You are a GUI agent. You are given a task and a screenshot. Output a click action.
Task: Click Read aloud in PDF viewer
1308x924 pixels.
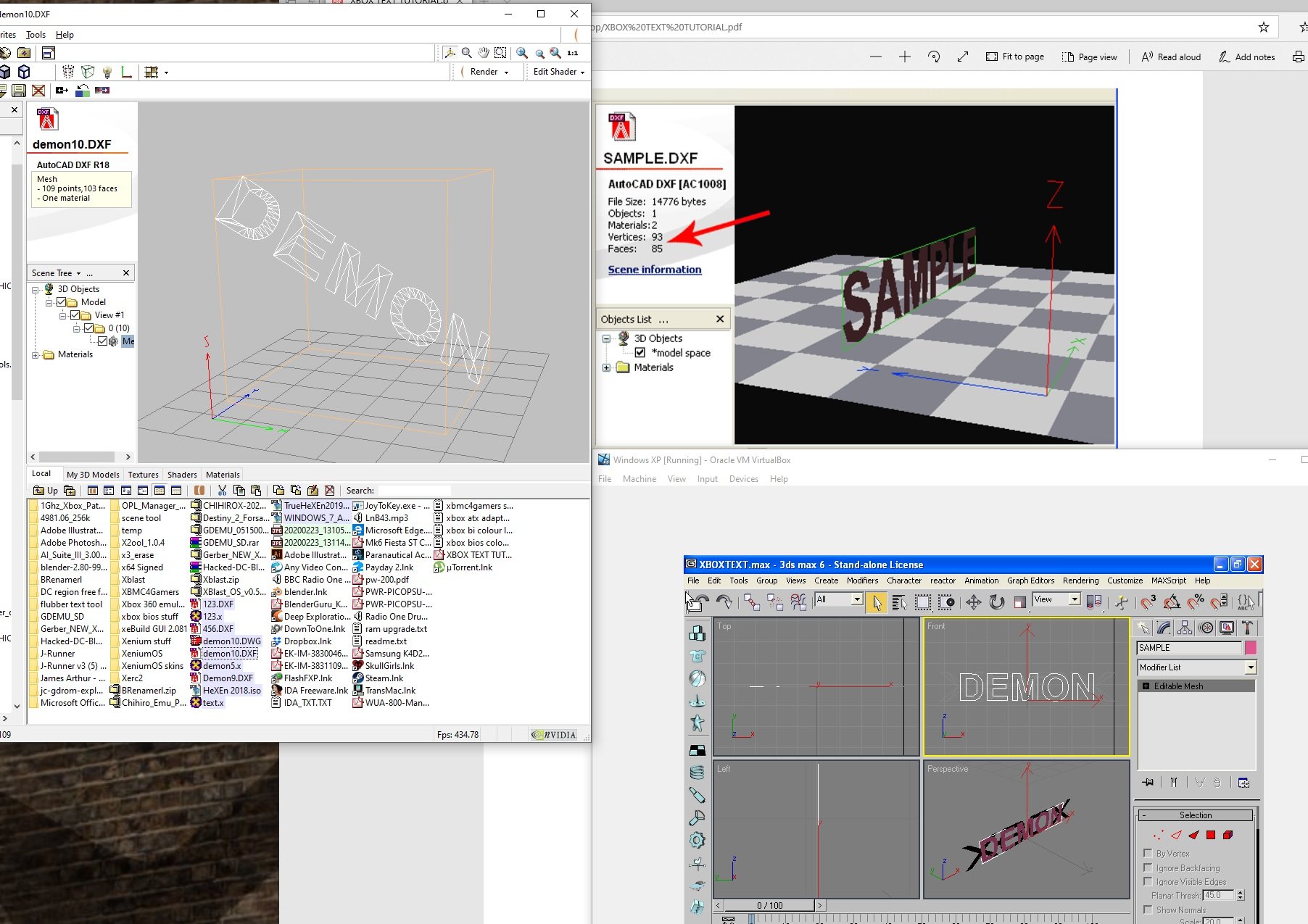[x=1171, y=57]
